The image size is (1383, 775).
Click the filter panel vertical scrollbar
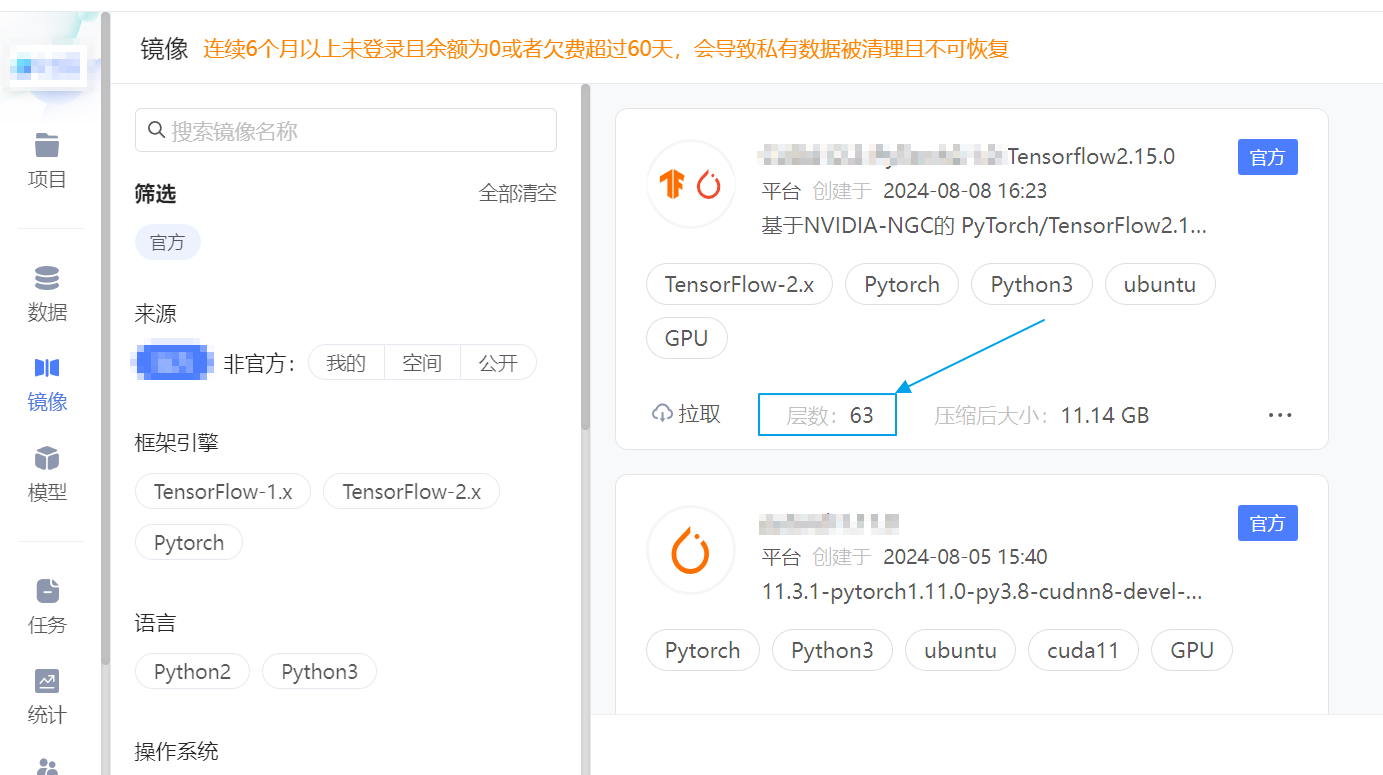pos(585,260)
